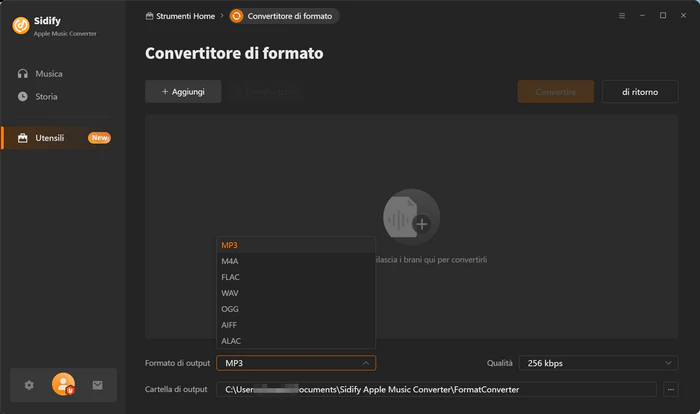Click the Aggiungi button to add files

point(183,92)
